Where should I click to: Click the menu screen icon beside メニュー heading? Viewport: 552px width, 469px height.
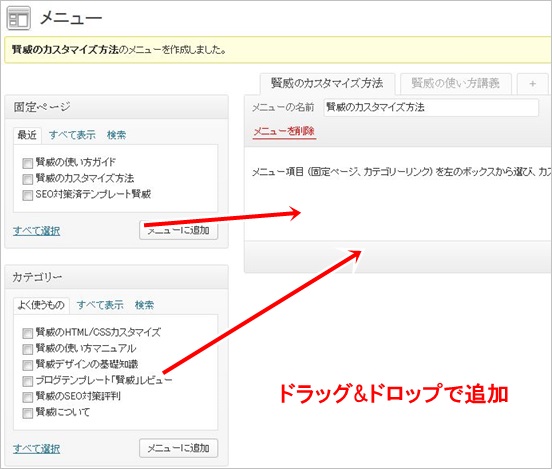18,18
